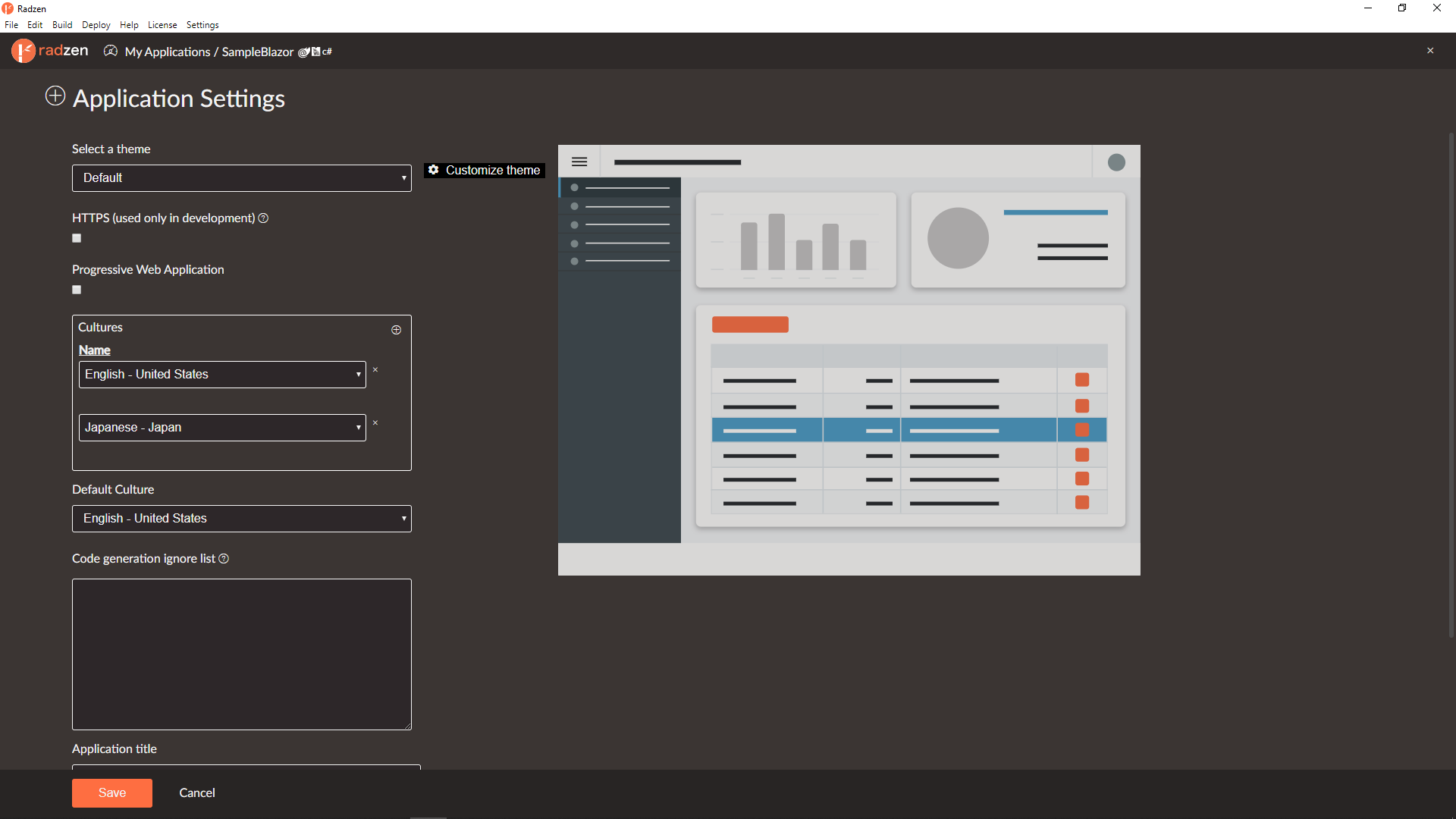This screenshot has height=819, width=1456.
Task: Click the Progressive Web Application label
Action: [x=148, y=270]
